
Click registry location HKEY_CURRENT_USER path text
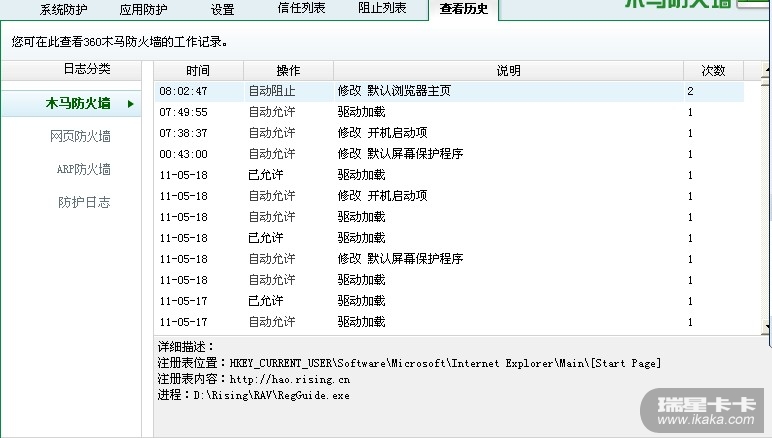445,363
